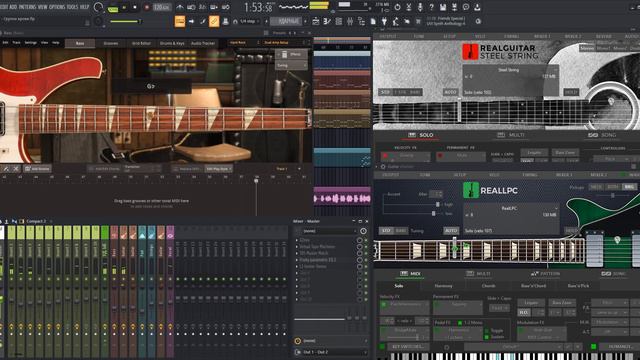640x360 pixels.
Task: Click the microphone recording icon
Action: (420, 7)
